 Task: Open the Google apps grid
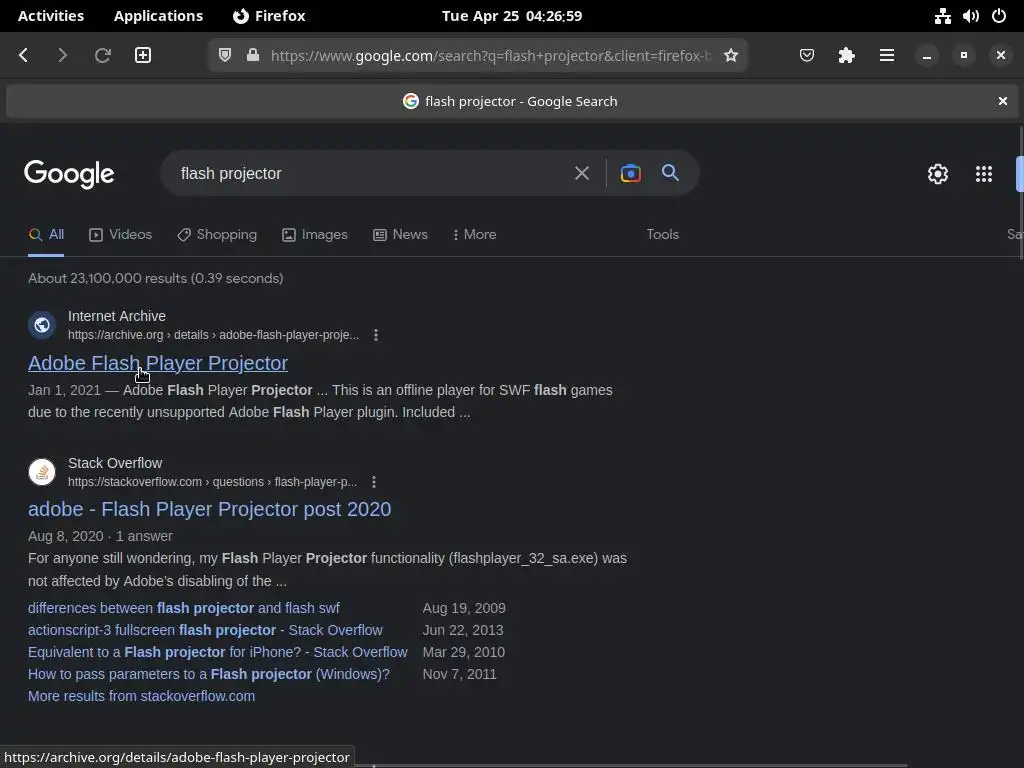pos(984,174)
